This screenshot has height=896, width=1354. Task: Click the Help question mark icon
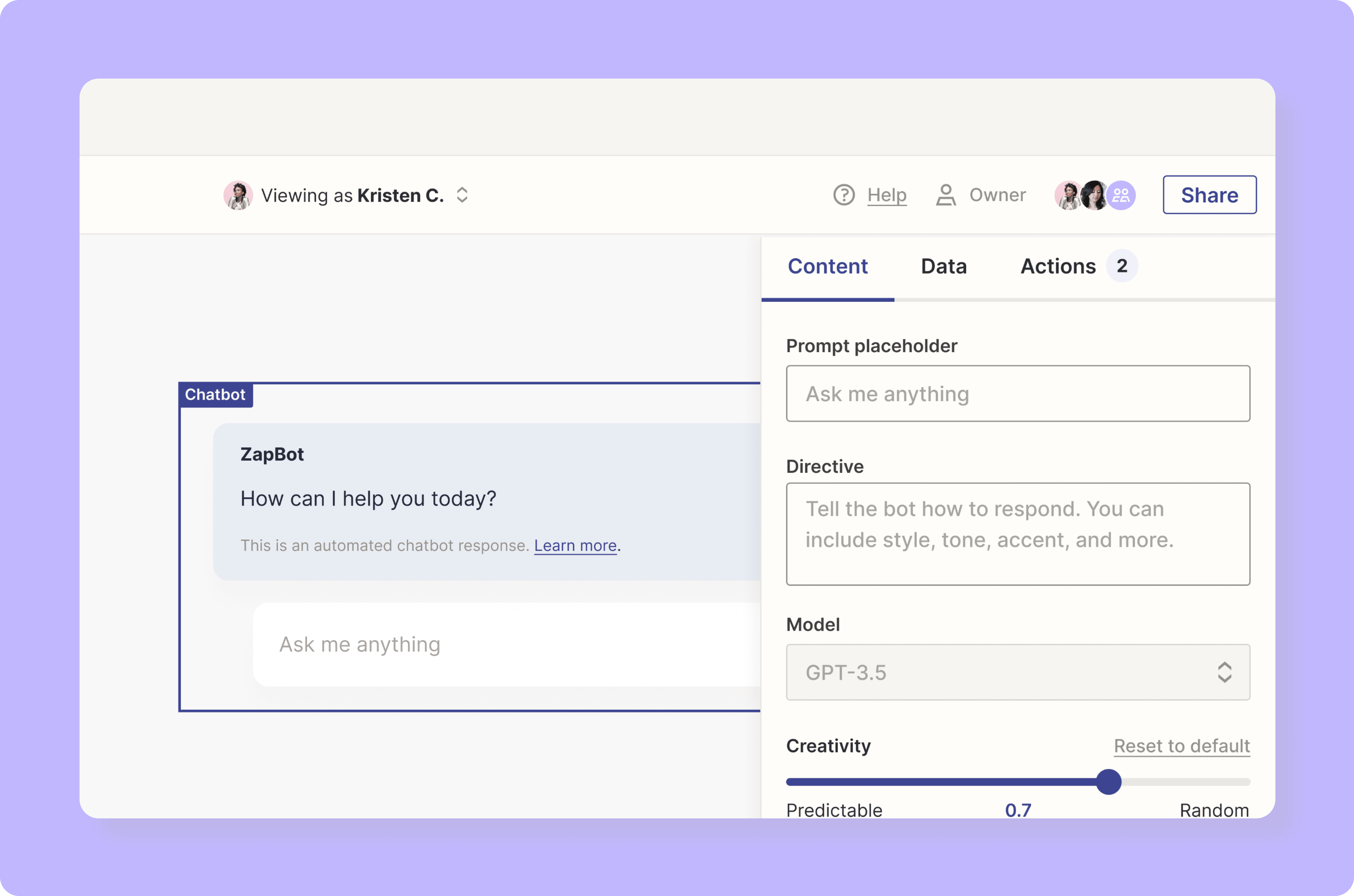coord(843,195)
